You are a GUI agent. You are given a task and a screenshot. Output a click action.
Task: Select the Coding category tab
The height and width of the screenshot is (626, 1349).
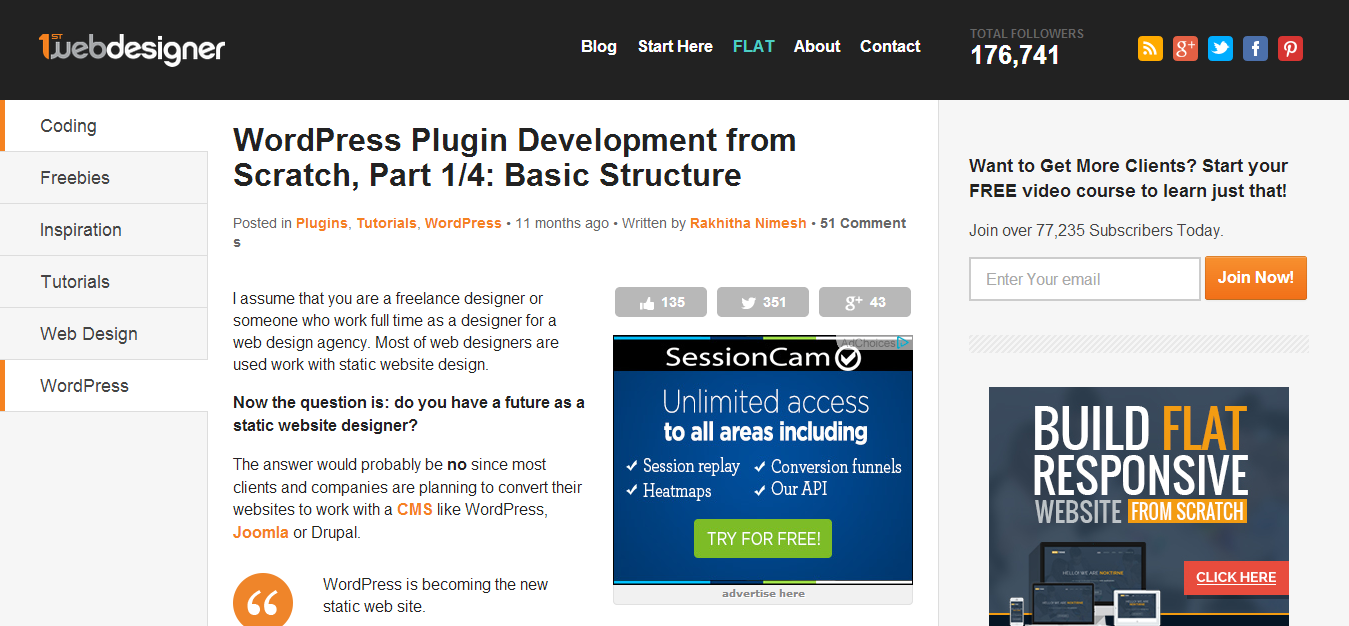104,126
